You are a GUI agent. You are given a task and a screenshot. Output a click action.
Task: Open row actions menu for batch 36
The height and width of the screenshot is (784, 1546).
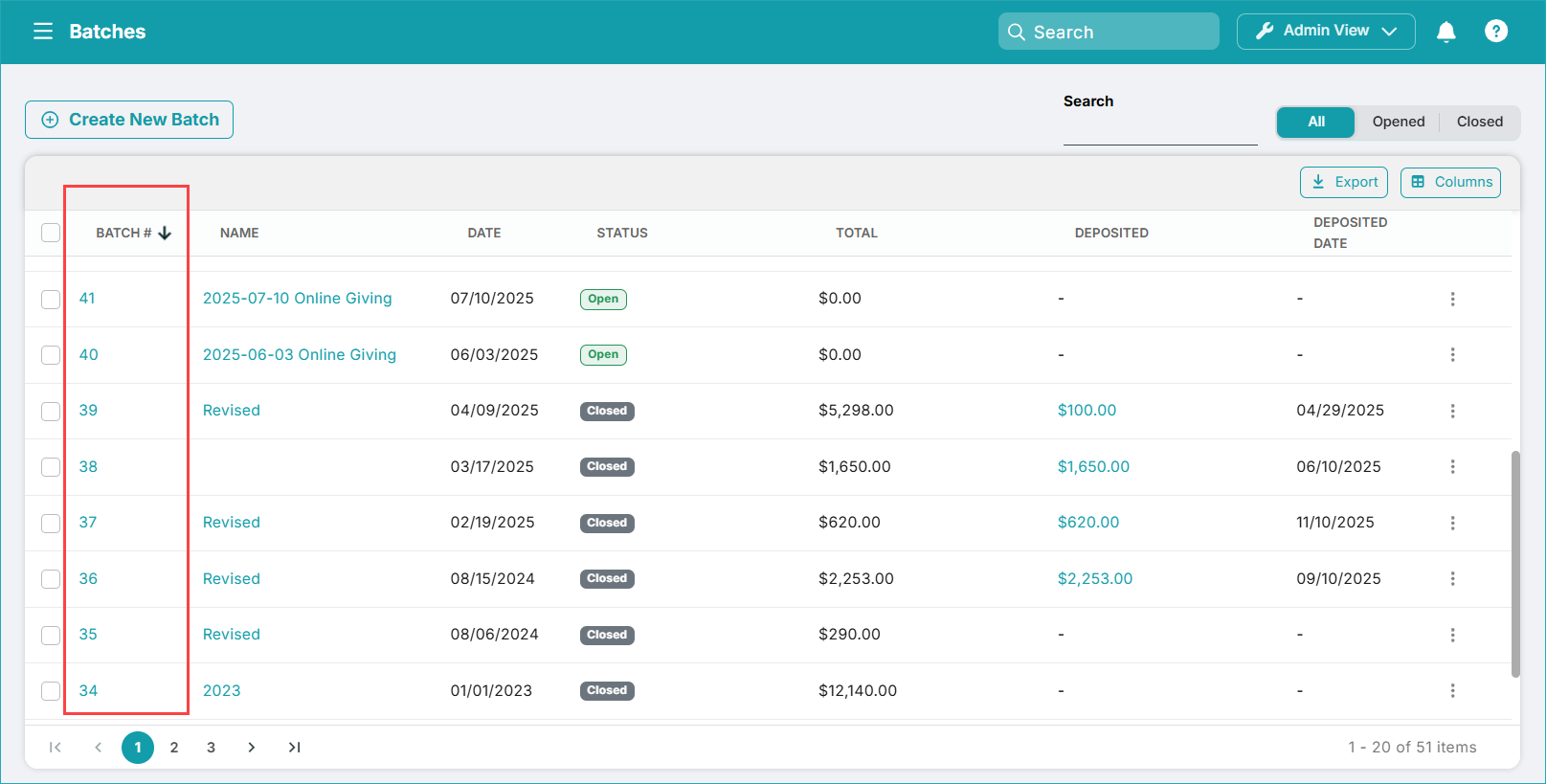[x=1452, y=578]
